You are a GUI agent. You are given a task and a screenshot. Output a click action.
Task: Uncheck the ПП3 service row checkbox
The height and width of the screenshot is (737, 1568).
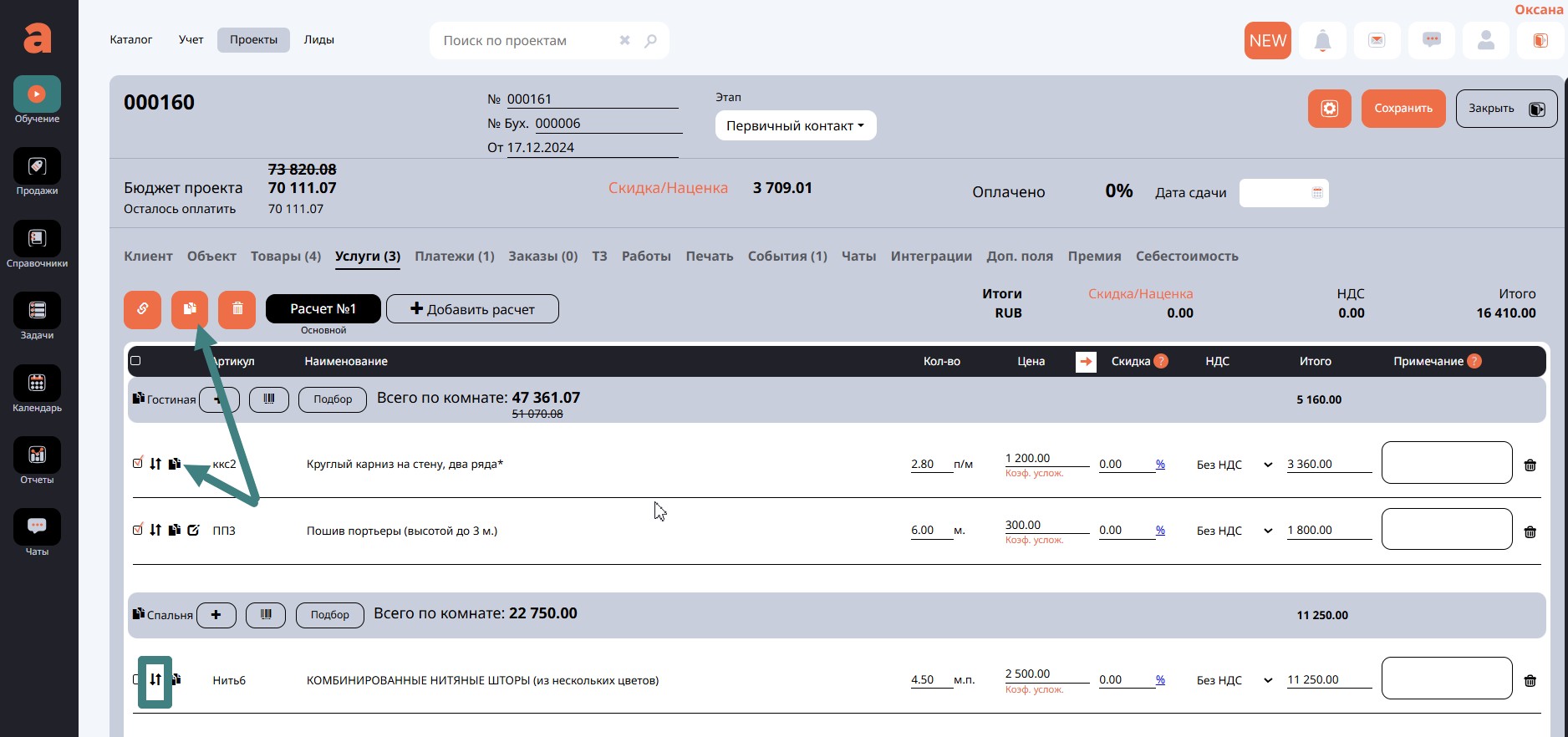(138, 530)
